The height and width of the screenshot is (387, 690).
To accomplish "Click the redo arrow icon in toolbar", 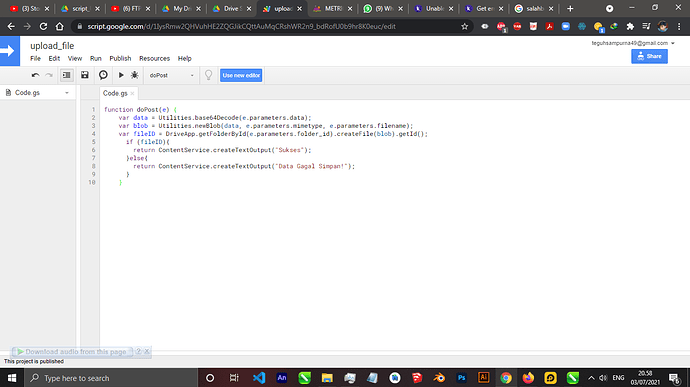I will (x=49, y=75).
